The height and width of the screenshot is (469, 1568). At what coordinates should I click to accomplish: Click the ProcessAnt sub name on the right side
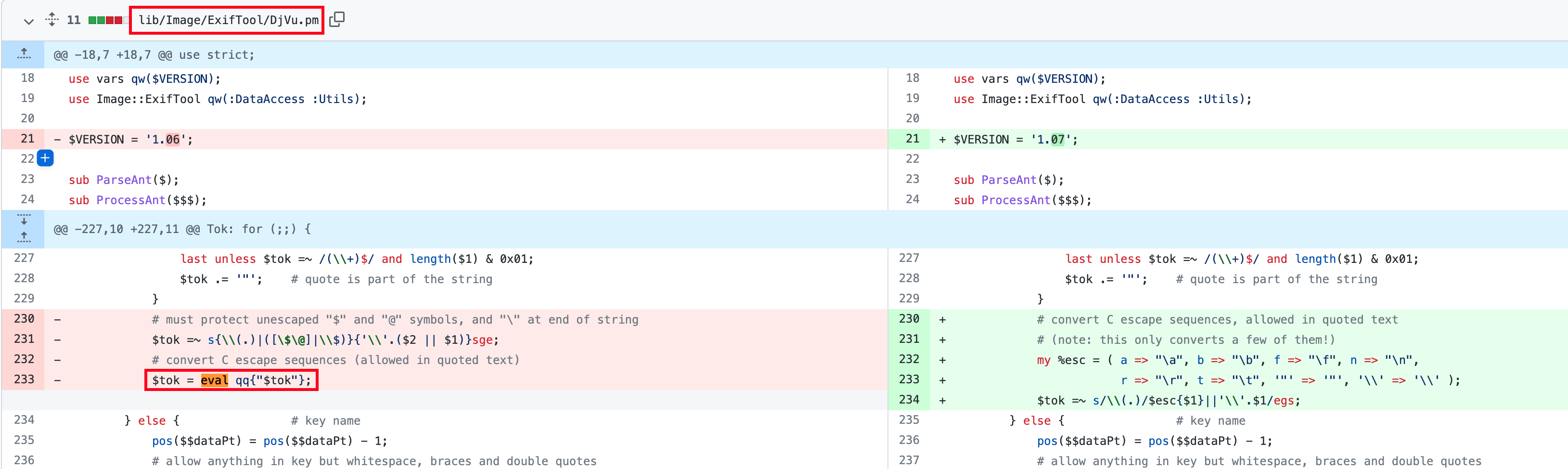pyautogui.click(x=1015, y=200)
